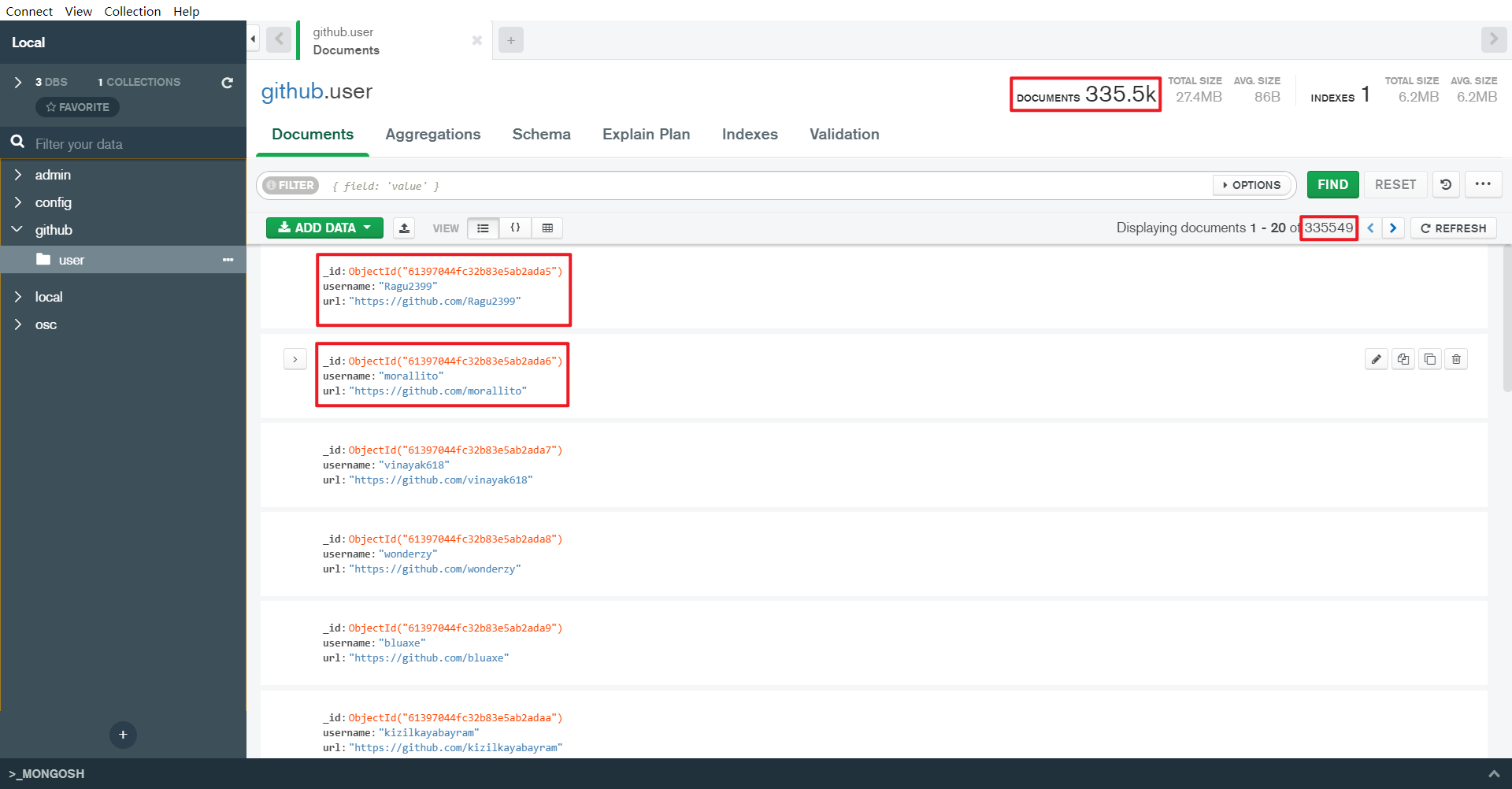Switch to the Documents tab

[x=313, y=135]
